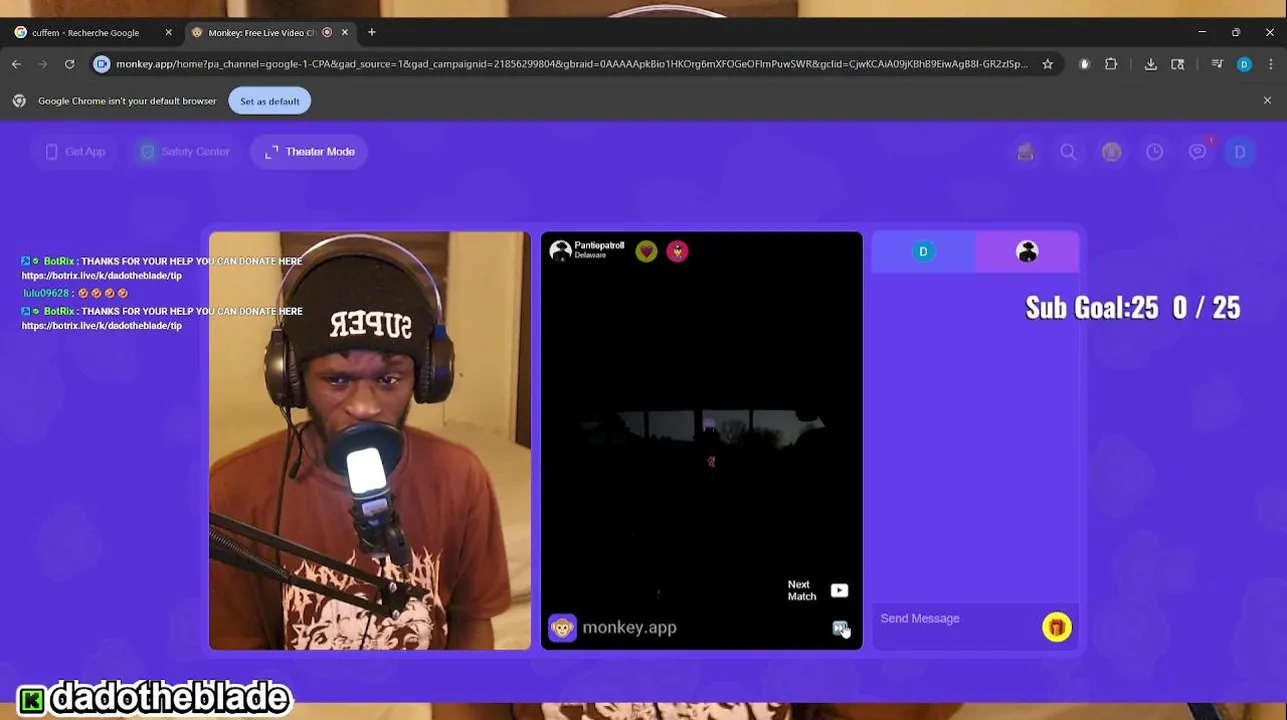Click the first botrix.live donate link
This screenshot has width=1287, height=720.
tap(102, 276)
